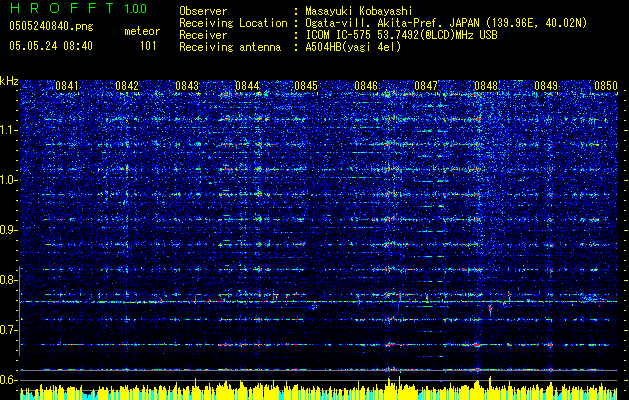The image size is (629, 400).
Task: Select frequency axis label 0.7
Action: (x=8, y=330)
